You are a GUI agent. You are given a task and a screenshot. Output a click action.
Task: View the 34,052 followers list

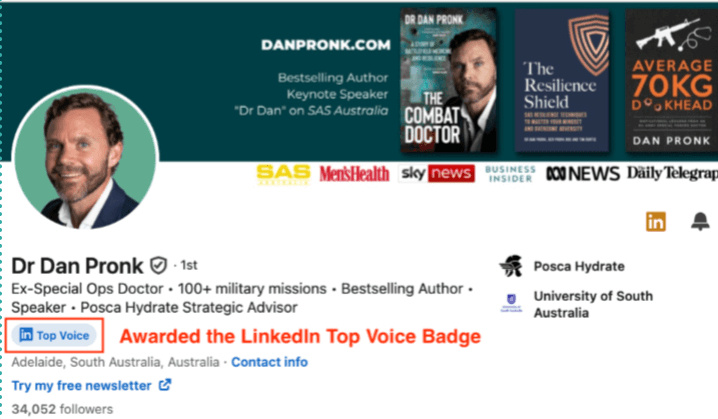click(62, 408)
